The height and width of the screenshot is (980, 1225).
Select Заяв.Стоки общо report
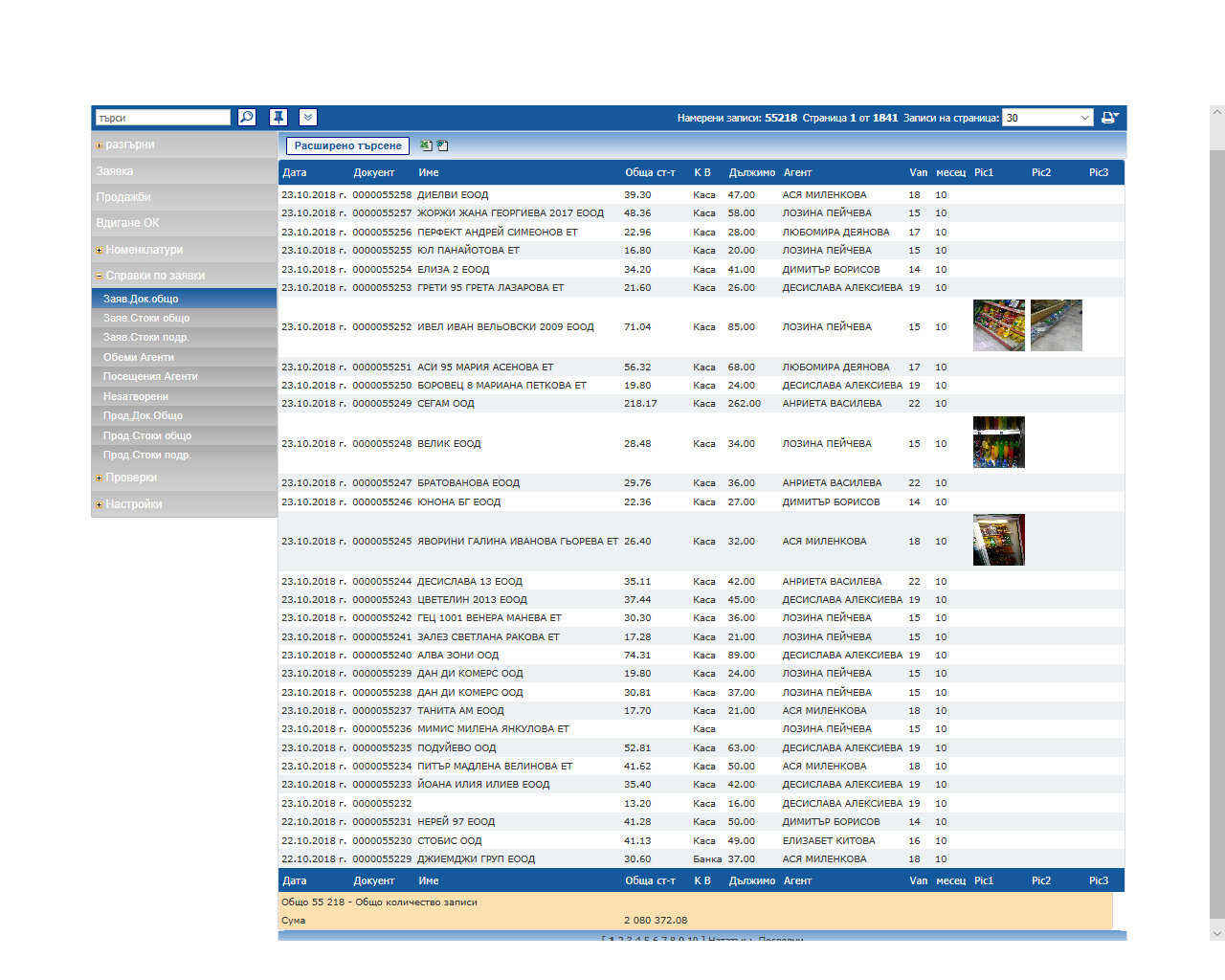tap(146, 318)
